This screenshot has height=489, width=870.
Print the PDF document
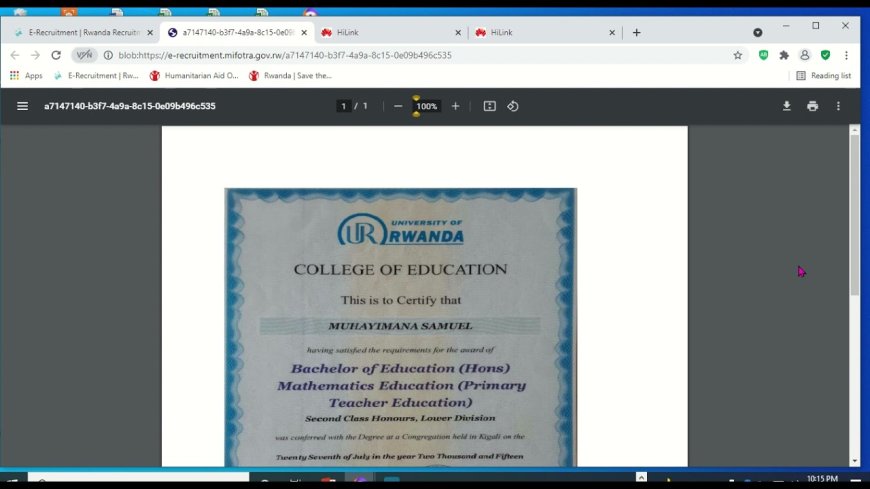click(x=812, y=106)
